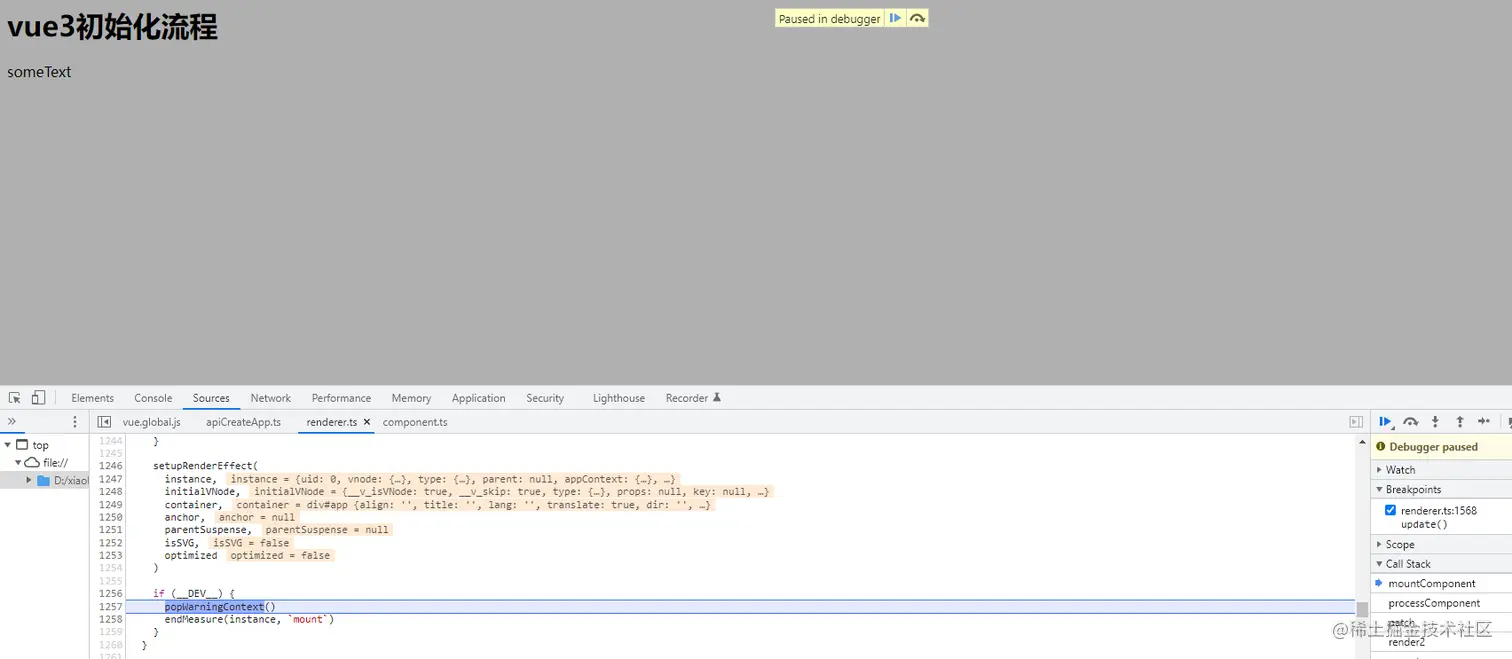Click the vue3初始化流程 page heading
Viewport: 1512px width, 659px height.
pyautogui.click(x=112, y=27)
